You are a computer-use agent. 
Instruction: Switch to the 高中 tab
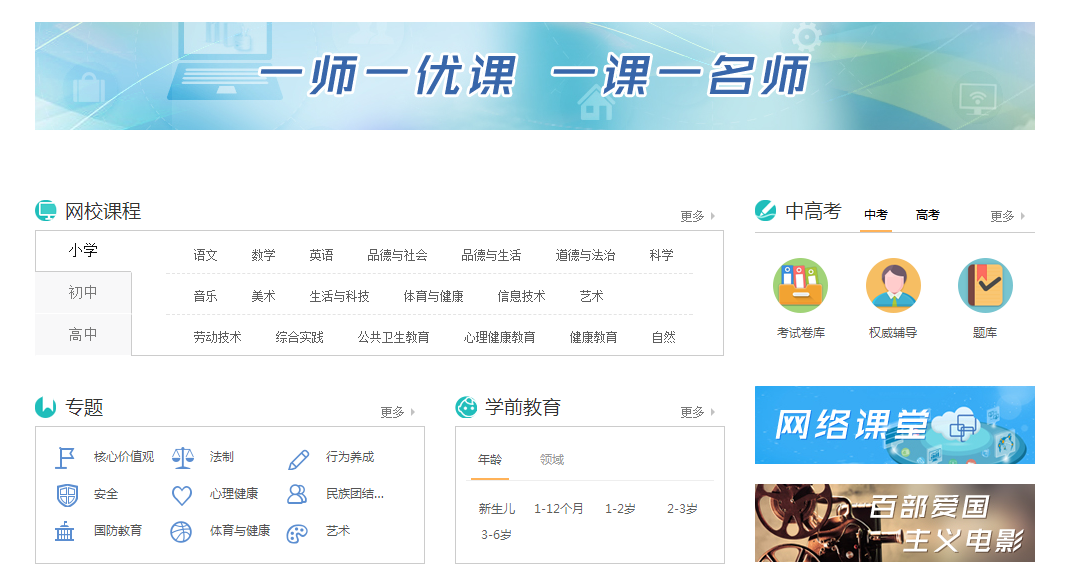tap(83, 334)
